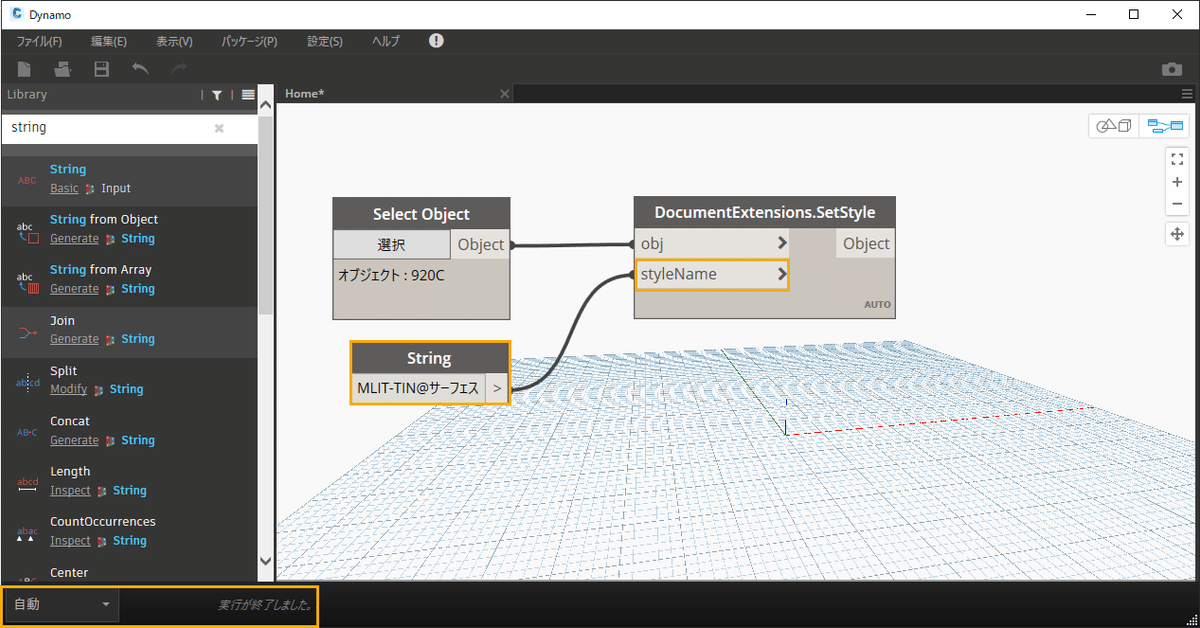Click Inspect link under Length
The height and width of the screenshot is (628, 1200).
pyautogui.click(x=70, y=490)
